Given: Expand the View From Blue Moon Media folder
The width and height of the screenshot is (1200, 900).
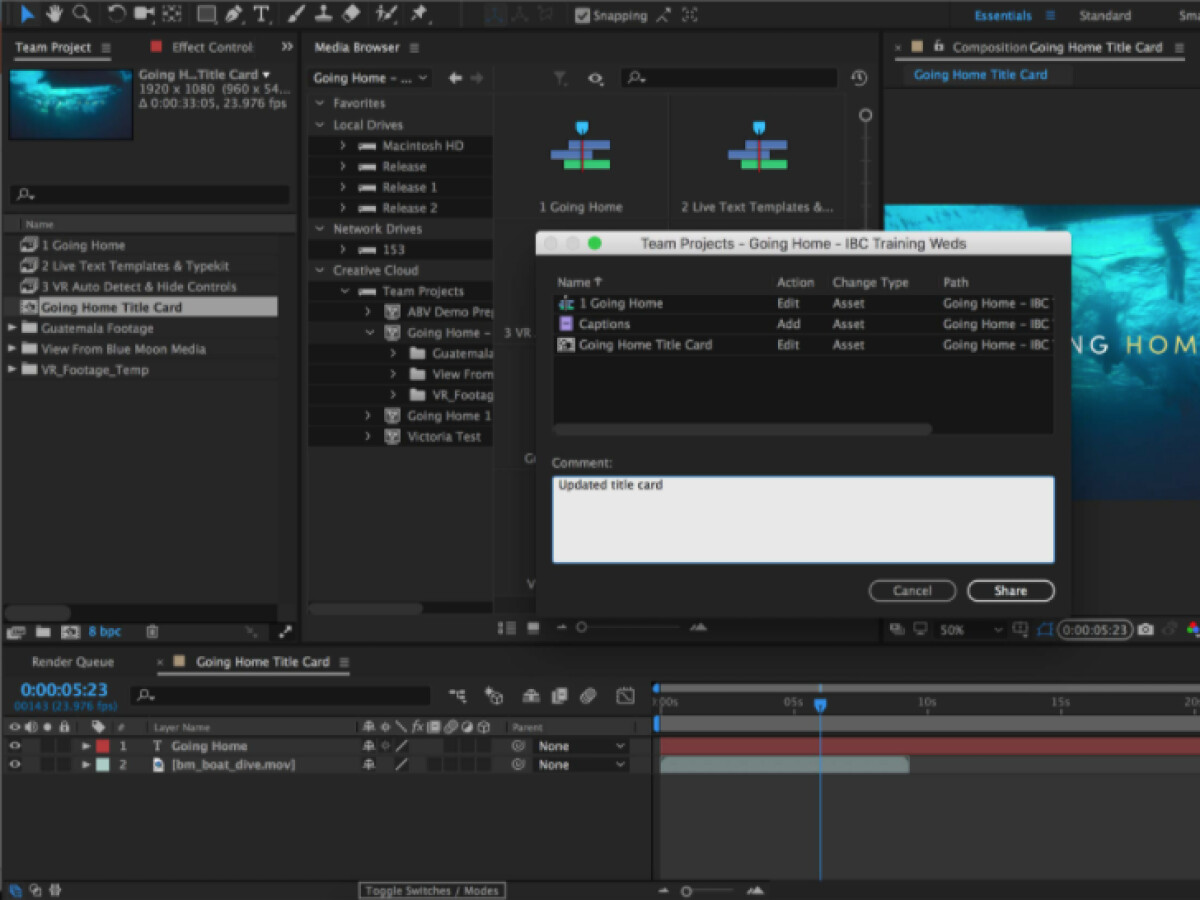Looking at the screenshot, I should 12,349.
